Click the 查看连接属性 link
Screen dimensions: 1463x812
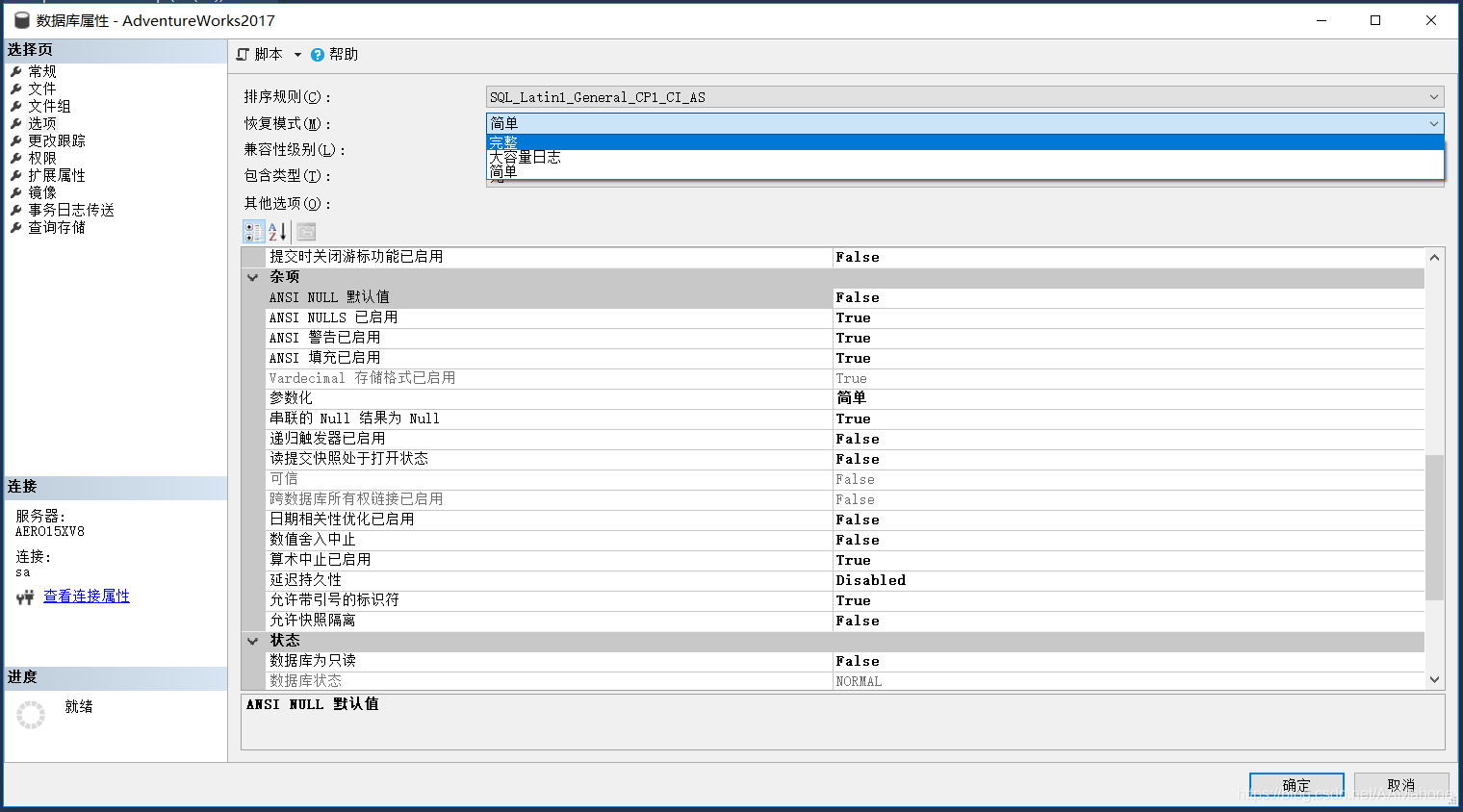(87, 596)
